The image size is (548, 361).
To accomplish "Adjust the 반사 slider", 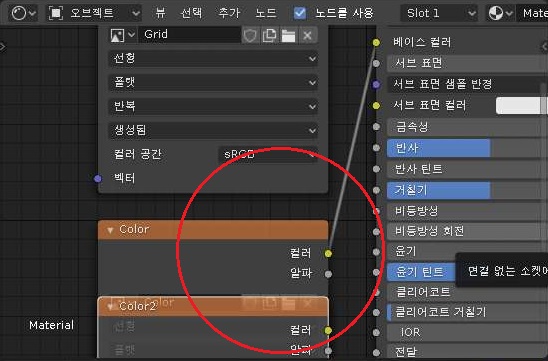I will point(467,148).
